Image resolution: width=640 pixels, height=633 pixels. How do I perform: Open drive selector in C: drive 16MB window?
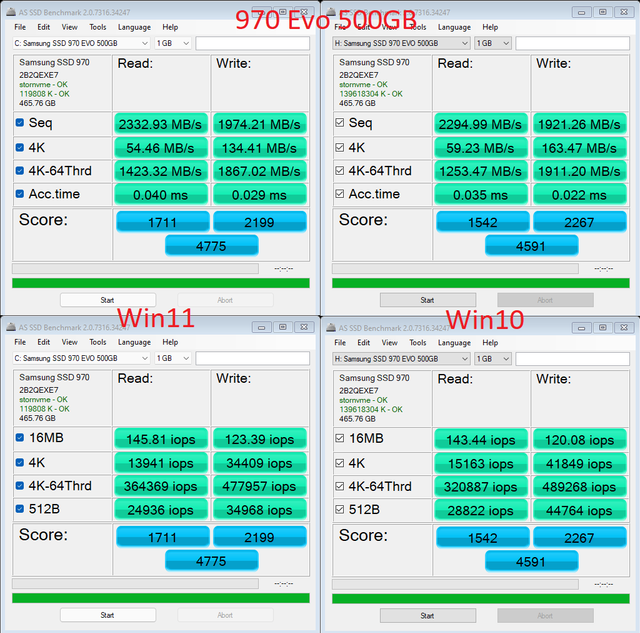(81, 358)
